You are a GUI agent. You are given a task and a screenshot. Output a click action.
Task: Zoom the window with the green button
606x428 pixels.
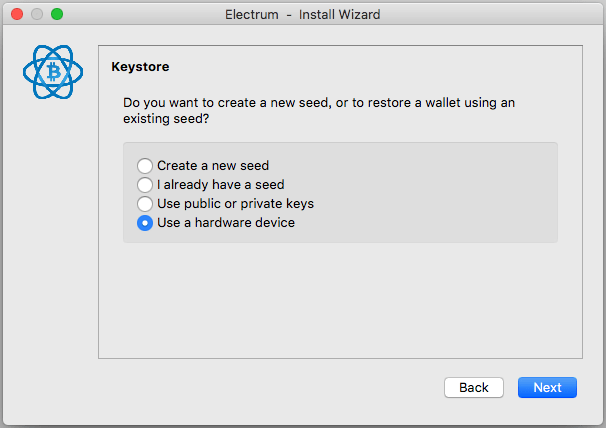pos(57,15)
